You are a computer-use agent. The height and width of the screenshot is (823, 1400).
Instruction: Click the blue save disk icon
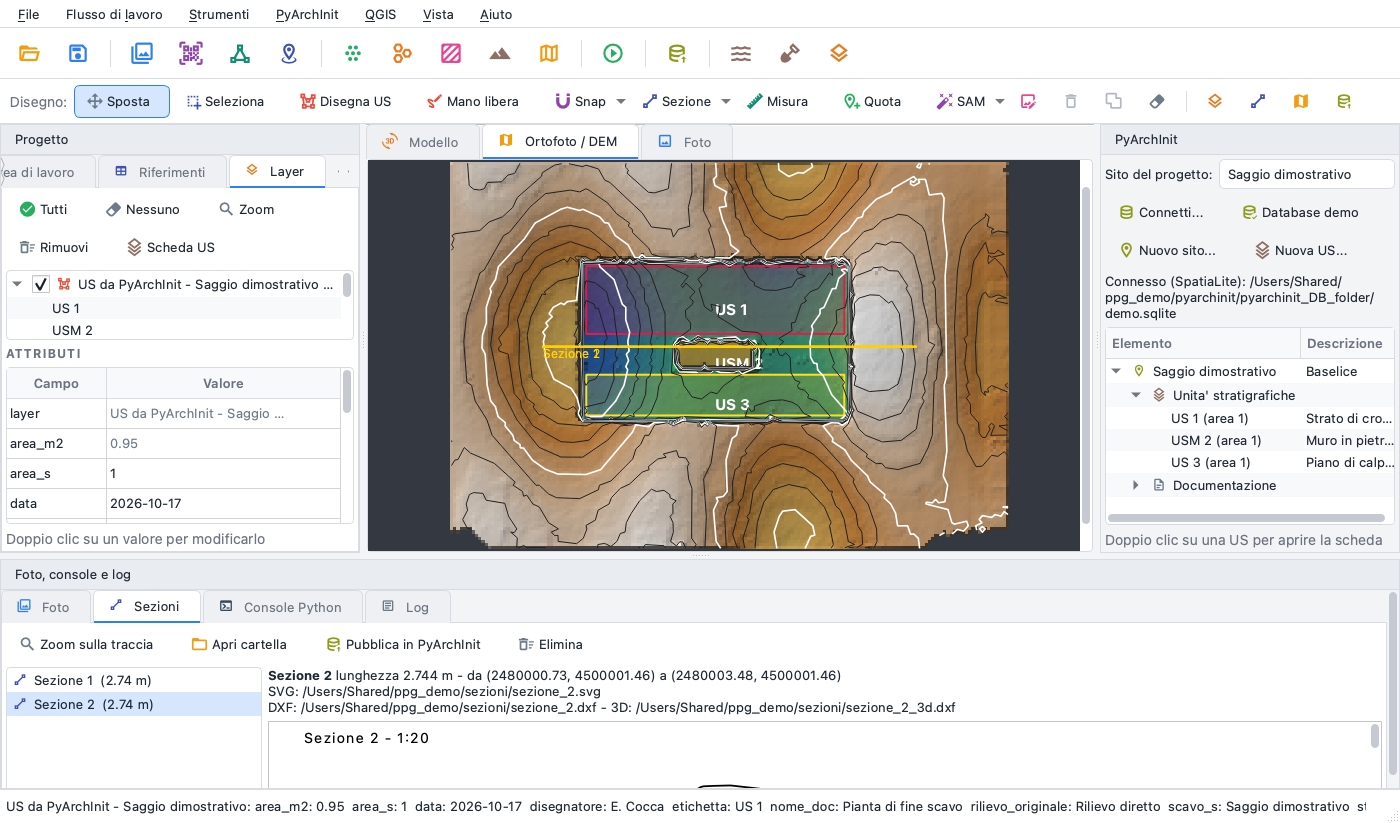click(x=78, y=54)
